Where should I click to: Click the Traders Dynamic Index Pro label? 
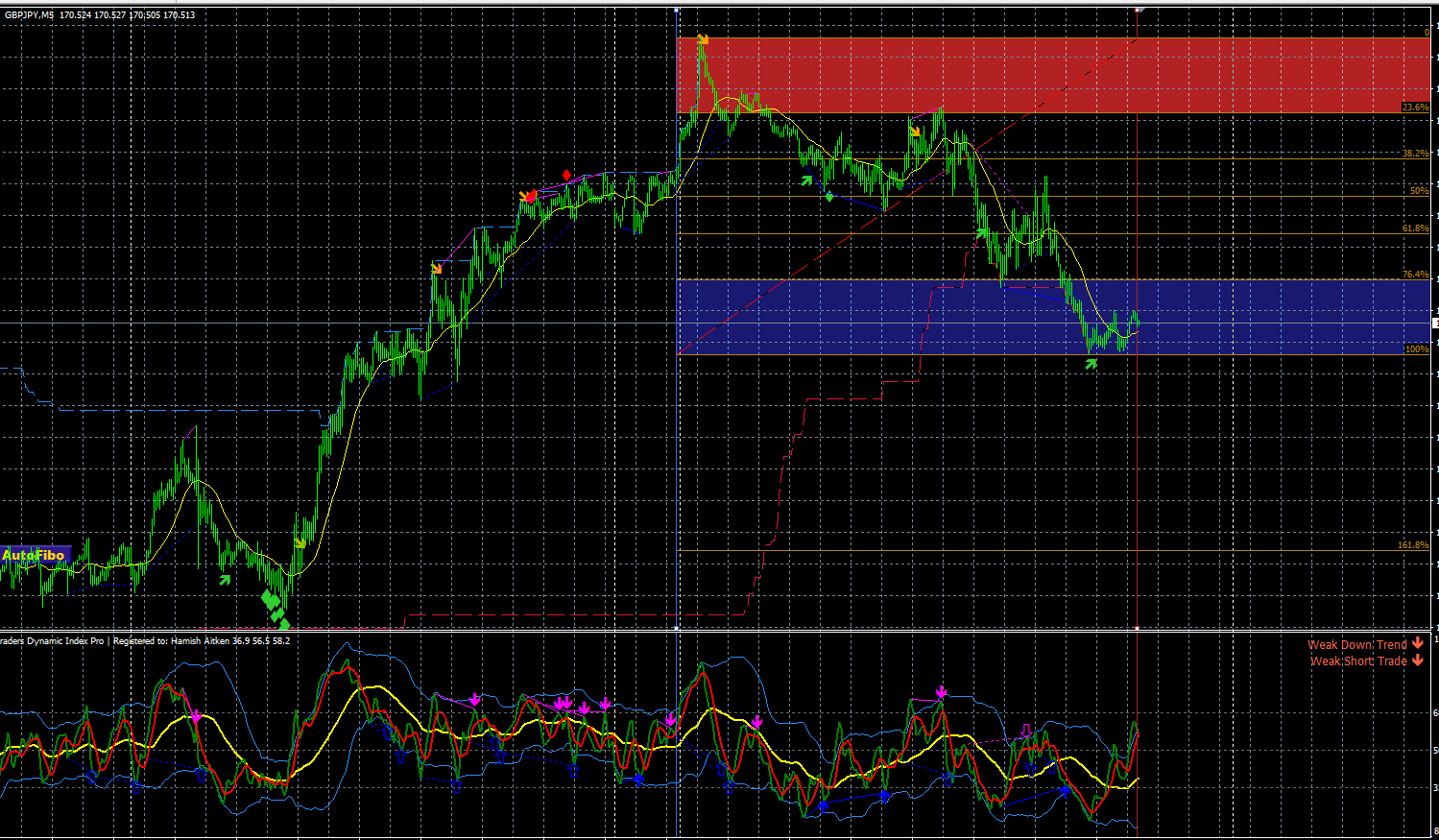tap(54, 640)
